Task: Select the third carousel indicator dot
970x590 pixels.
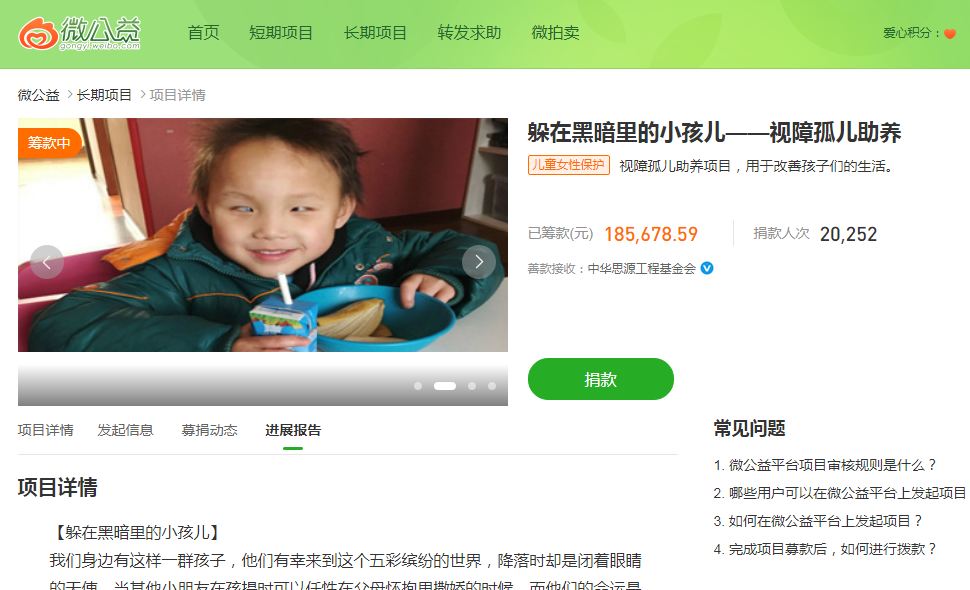Action: [472, 386]
